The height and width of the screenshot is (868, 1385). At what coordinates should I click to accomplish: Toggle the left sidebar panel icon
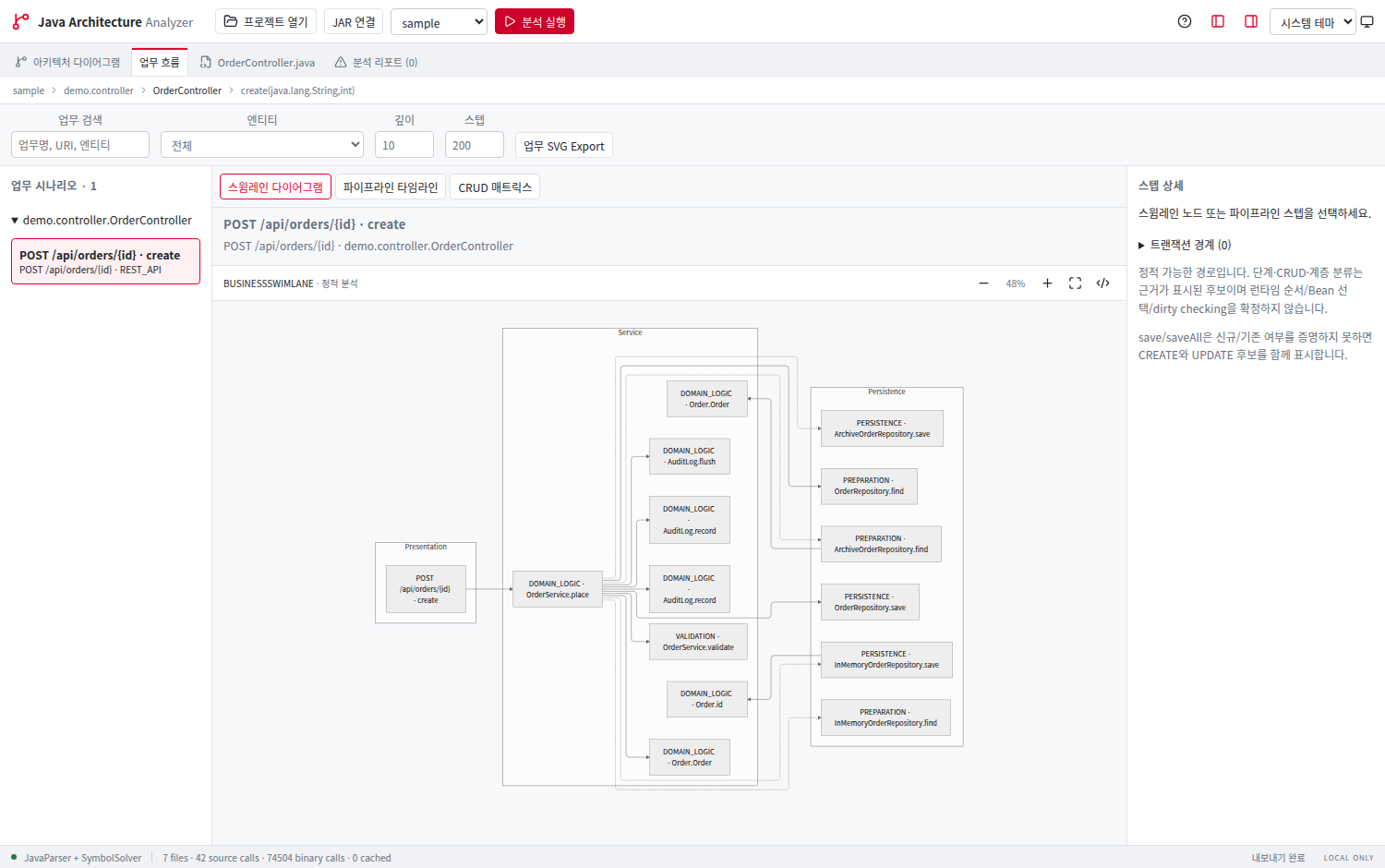(1218, 21)
